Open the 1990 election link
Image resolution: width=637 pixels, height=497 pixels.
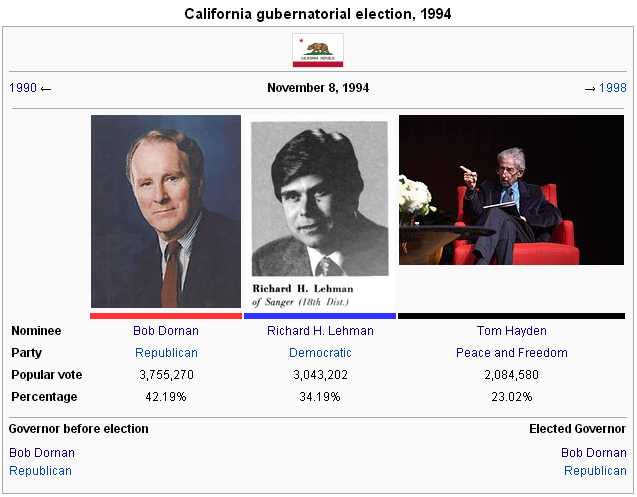[23, 88]
